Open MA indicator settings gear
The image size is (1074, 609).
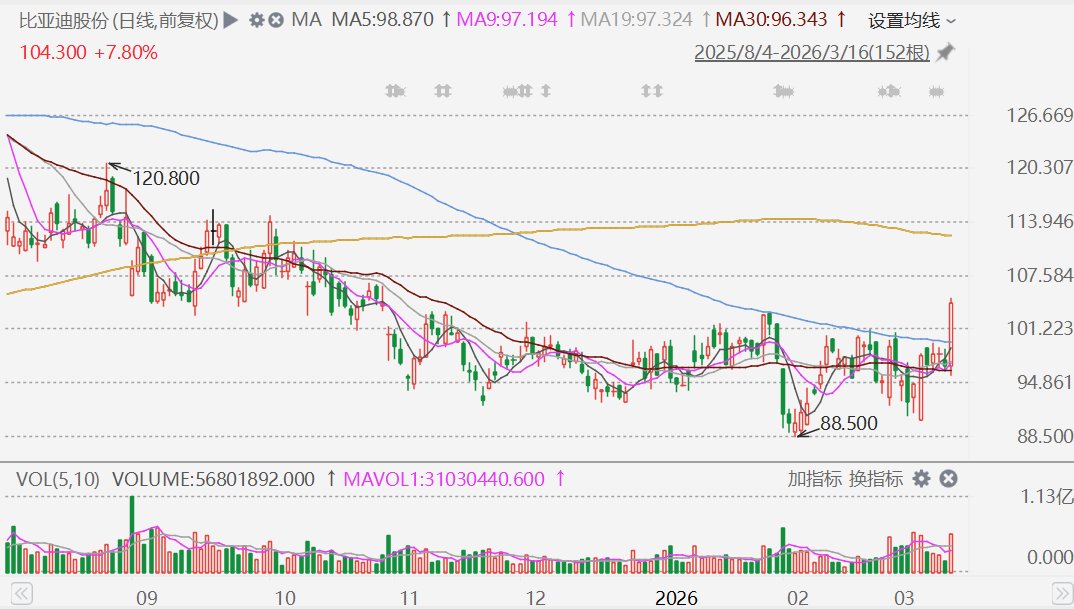257,20
